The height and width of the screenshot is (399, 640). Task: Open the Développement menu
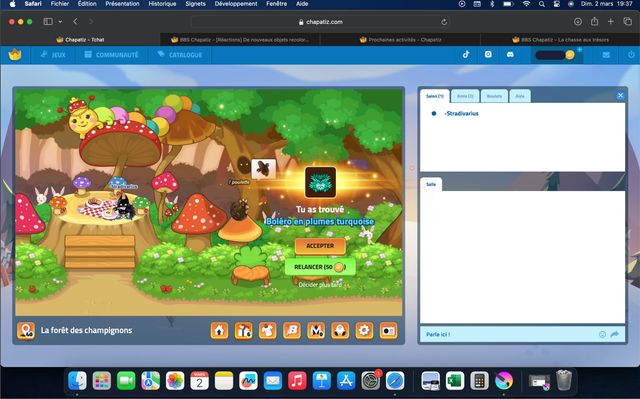pos(236,4)
